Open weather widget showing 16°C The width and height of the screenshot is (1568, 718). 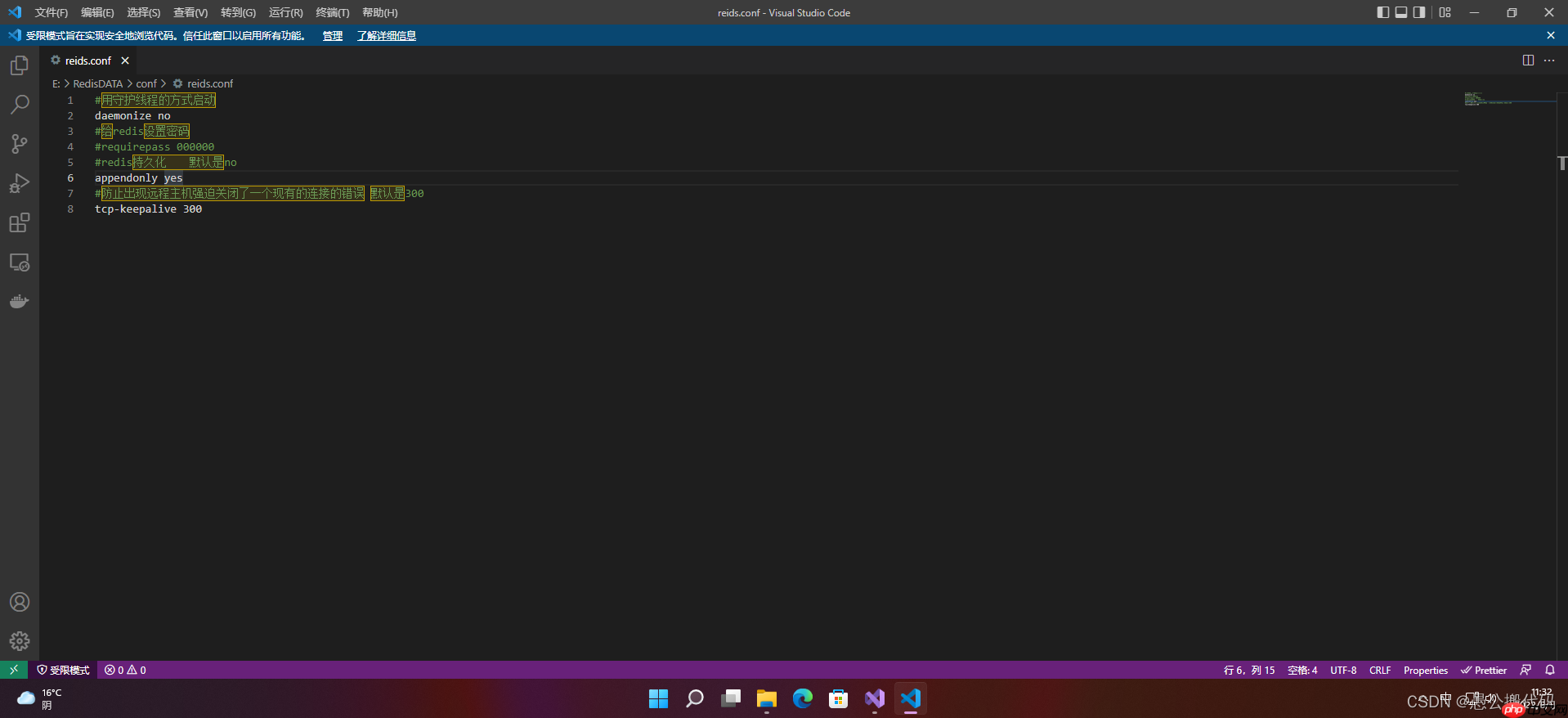(x=39, y=698)
